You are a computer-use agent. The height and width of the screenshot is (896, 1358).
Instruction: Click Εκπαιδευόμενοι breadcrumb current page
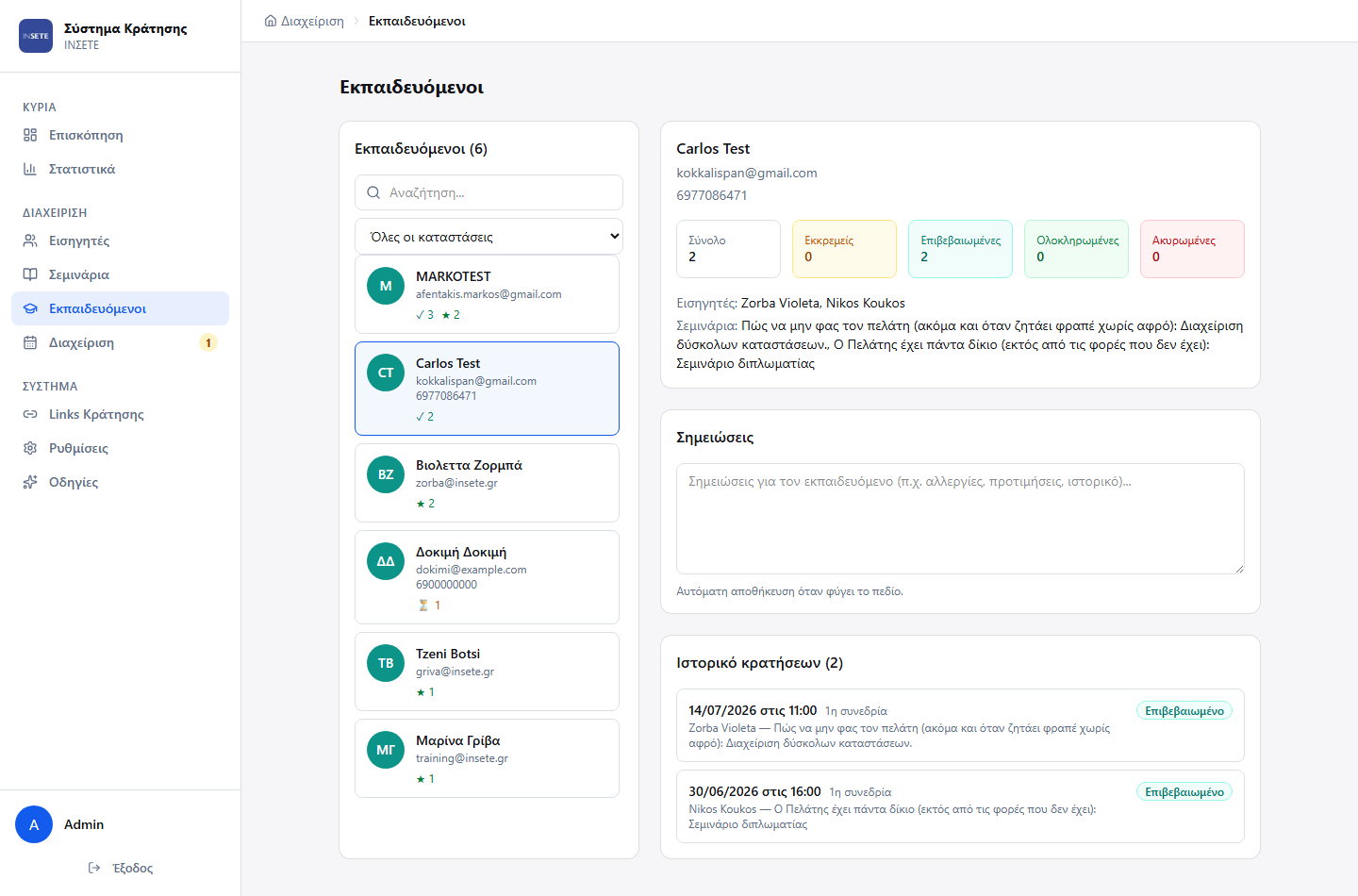pos(417,21)
